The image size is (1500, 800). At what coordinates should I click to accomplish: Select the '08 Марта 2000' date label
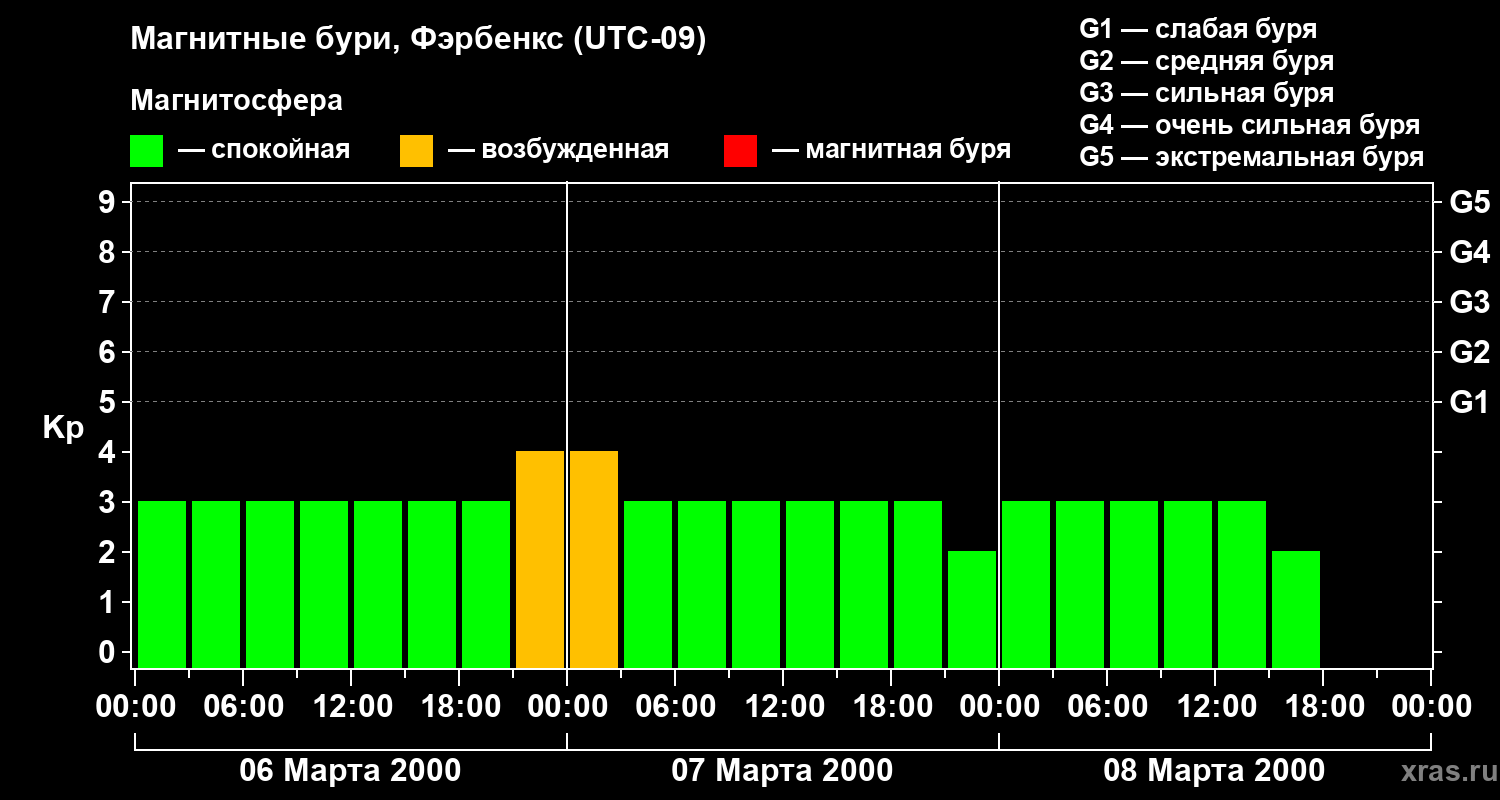coord(1214,771)
